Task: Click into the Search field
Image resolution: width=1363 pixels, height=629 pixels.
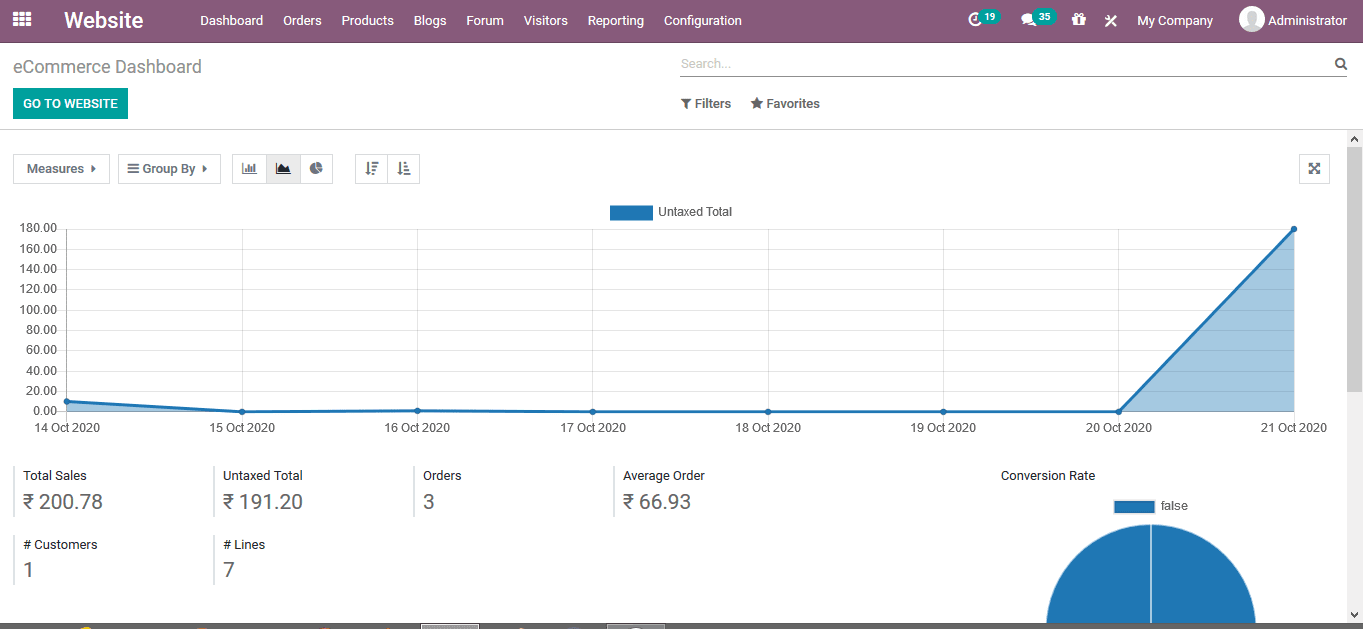Action: click(1005, 64)
